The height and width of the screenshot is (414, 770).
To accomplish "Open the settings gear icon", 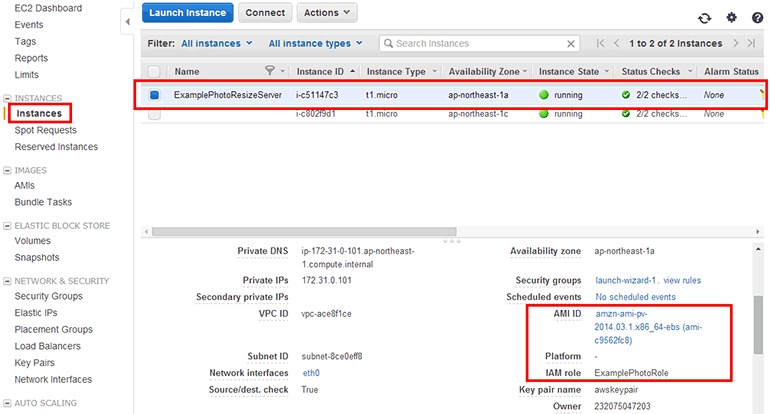I will [x=731, y=17].
